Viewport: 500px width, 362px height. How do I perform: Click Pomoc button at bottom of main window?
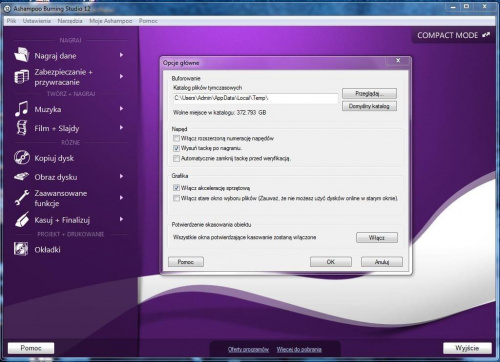point(31,348)
